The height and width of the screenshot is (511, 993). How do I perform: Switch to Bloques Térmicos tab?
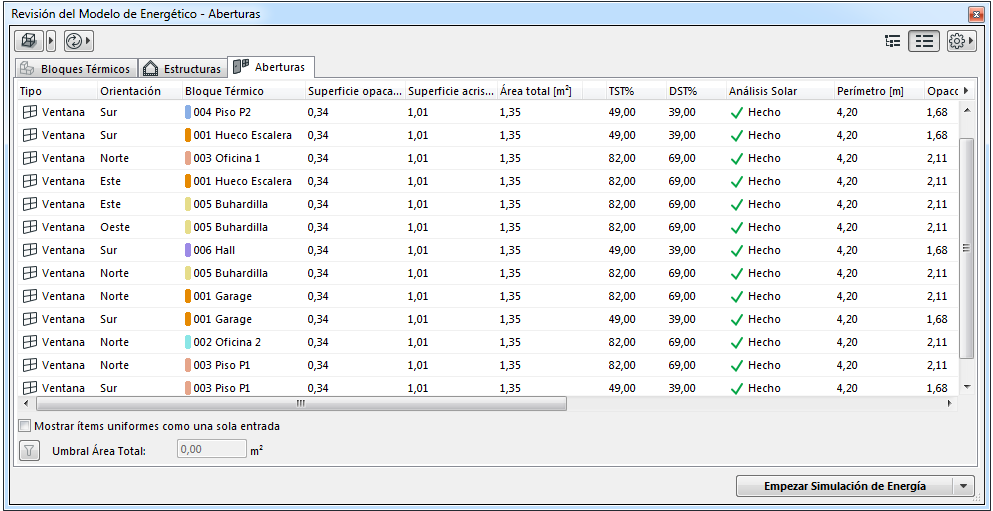77,68
